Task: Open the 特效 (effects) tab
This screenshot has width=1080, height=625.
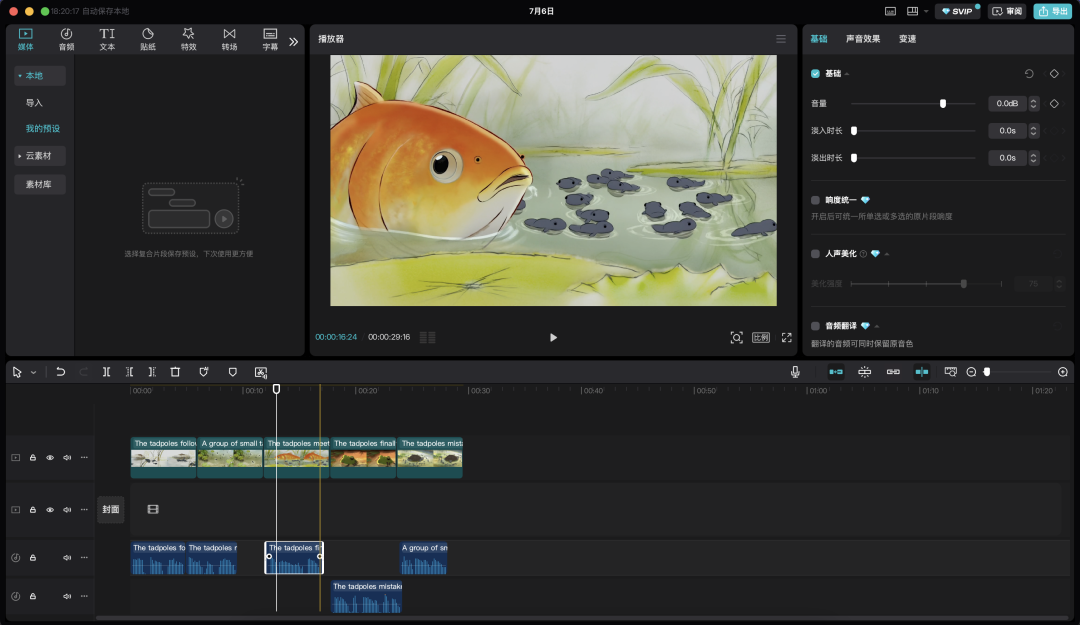Action: pyautogui.click(x=188, y=39)
